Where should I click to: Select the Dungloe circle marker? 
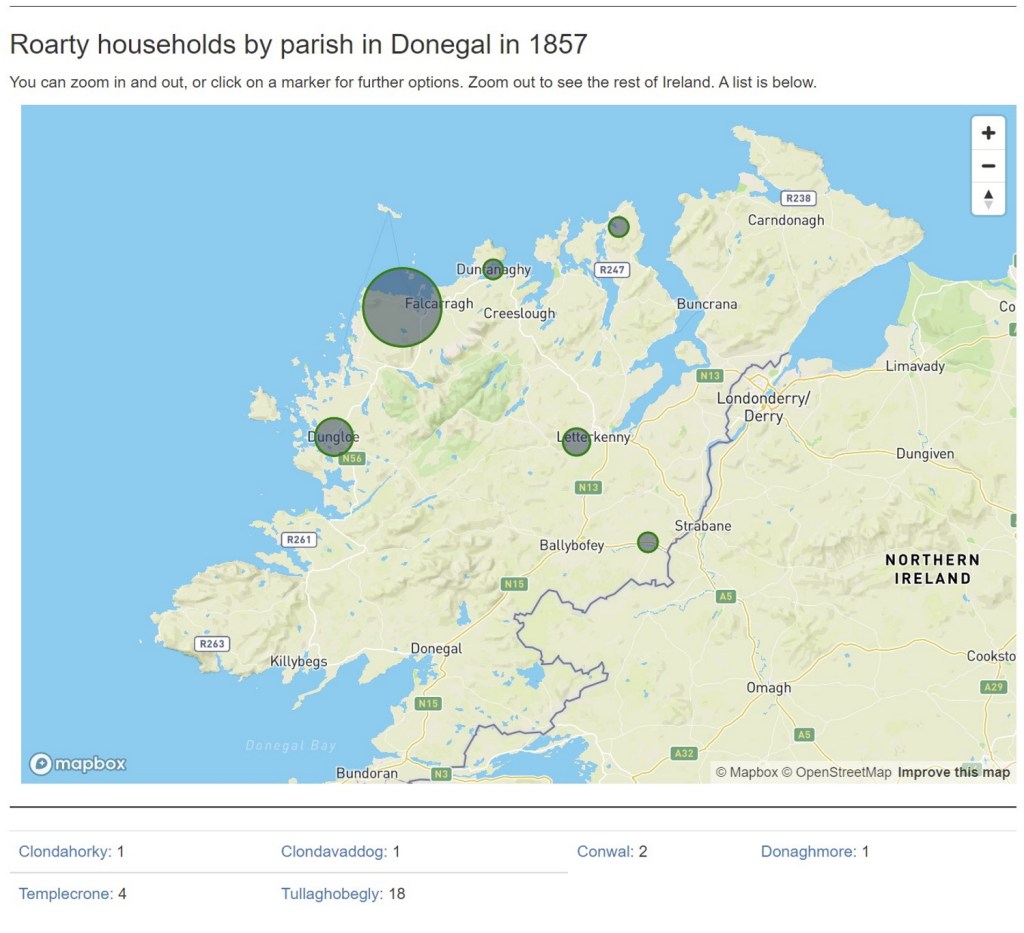point(334,437)
